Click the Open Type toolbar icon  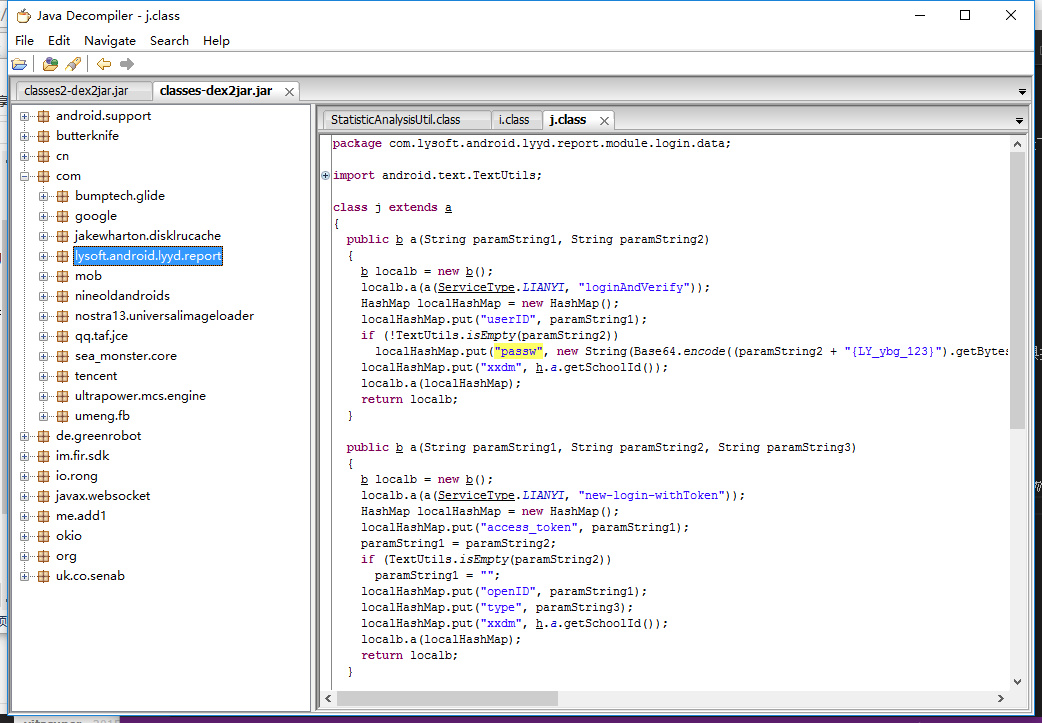[x=50, y=64]
